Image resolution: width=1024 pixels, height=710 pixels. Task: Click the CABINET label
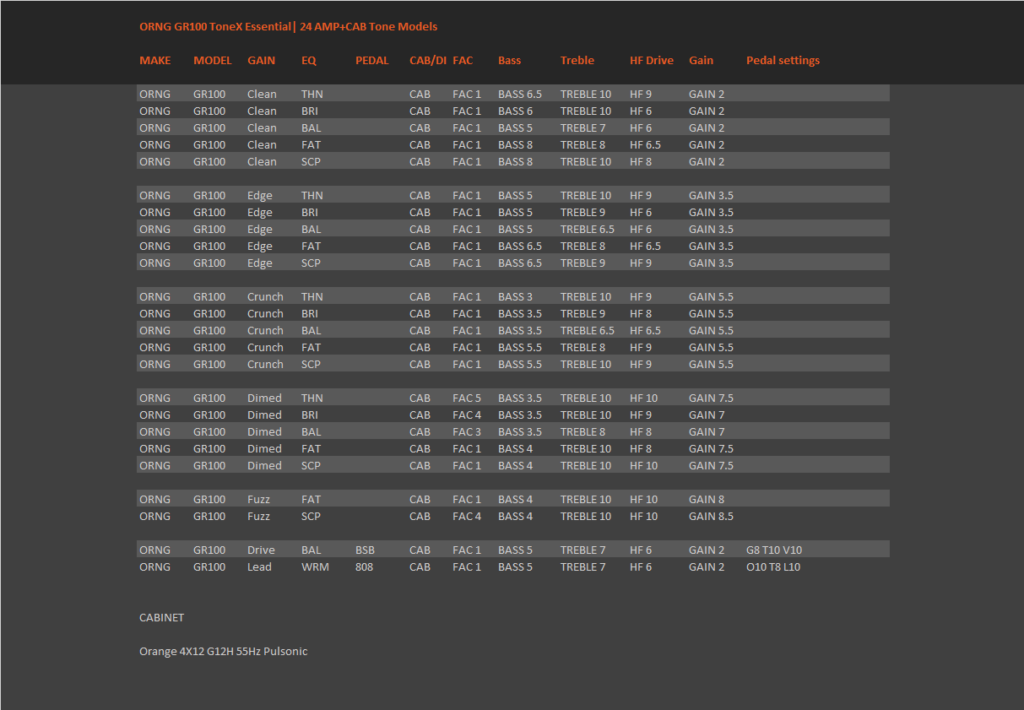click(x=161, y=618)
